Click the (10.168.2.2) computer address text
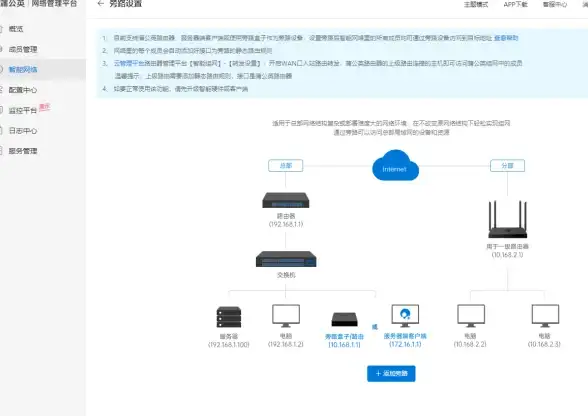The width and height of the screenshot is (588, 416). click(x=470, y=344)
